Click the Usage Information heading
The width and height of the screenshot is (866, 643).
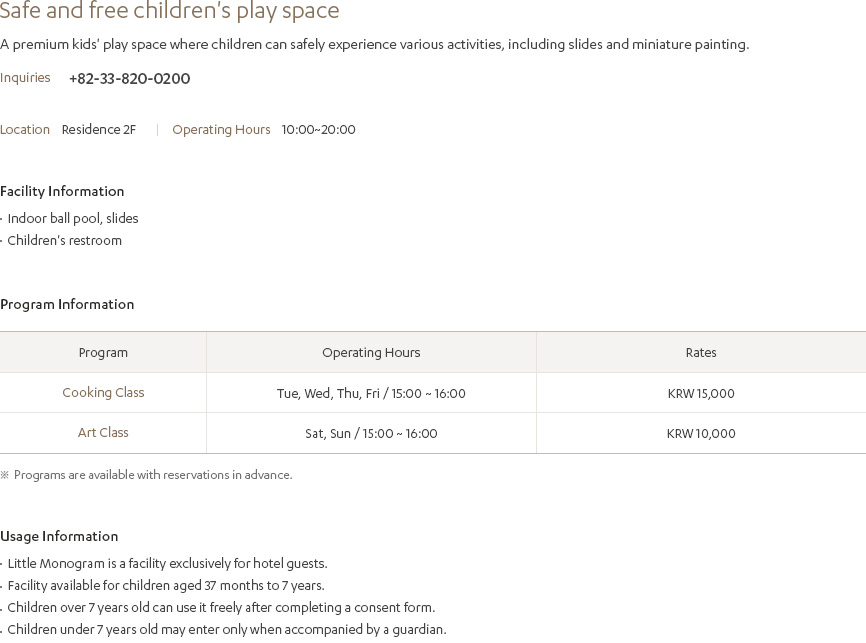point(59,536)
